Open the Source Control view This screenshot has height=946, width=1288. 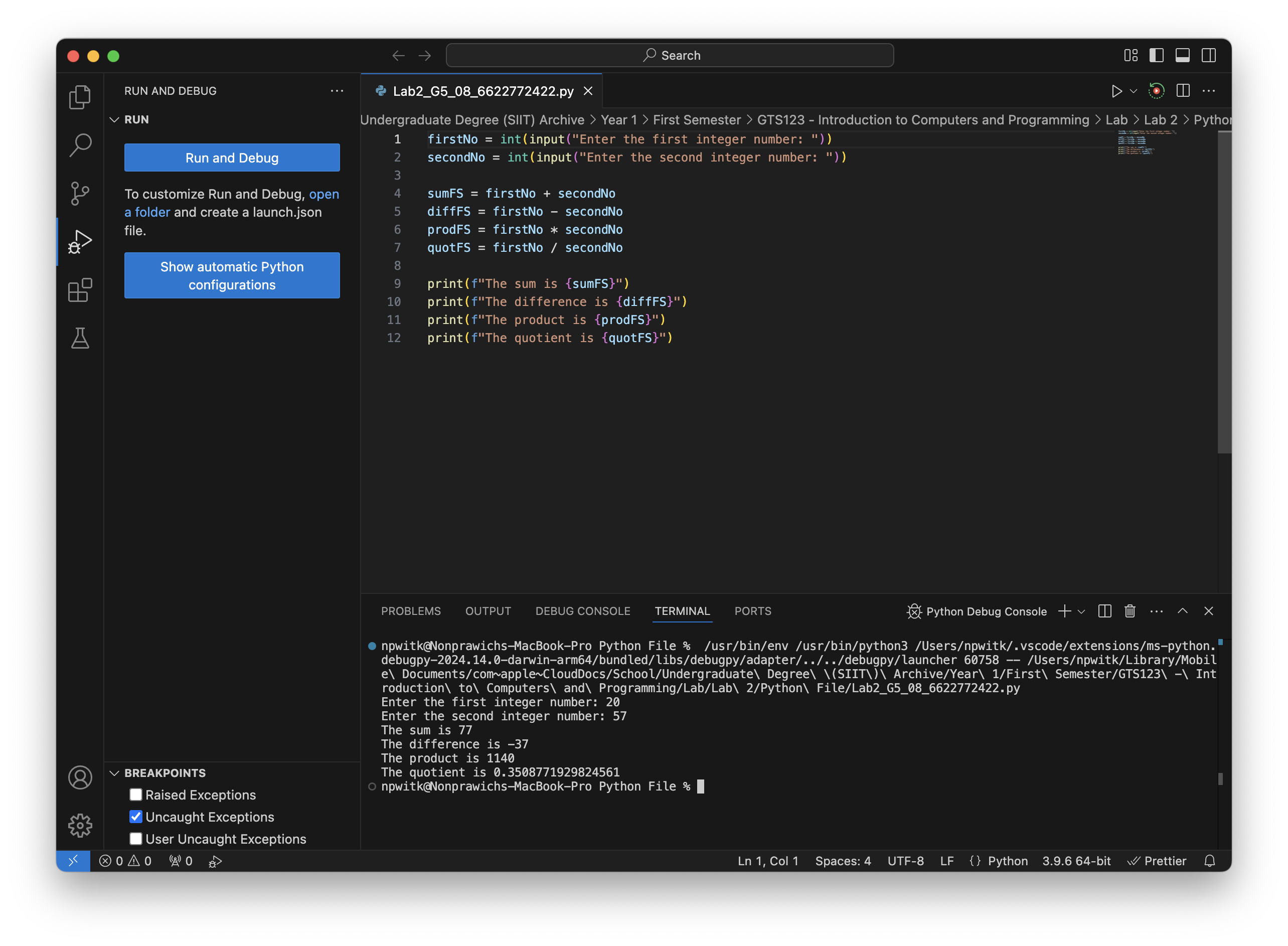point(80,193)
